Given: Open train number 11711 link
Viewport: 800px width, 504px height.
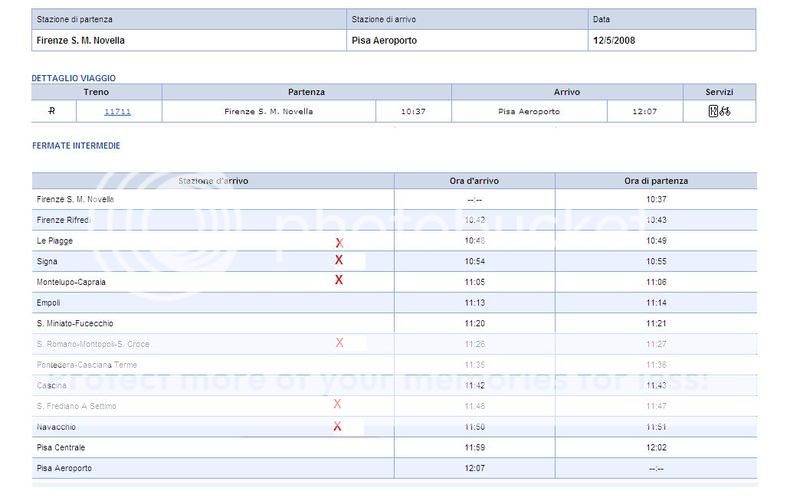Looking at the screenshot, I should point(117,111).
